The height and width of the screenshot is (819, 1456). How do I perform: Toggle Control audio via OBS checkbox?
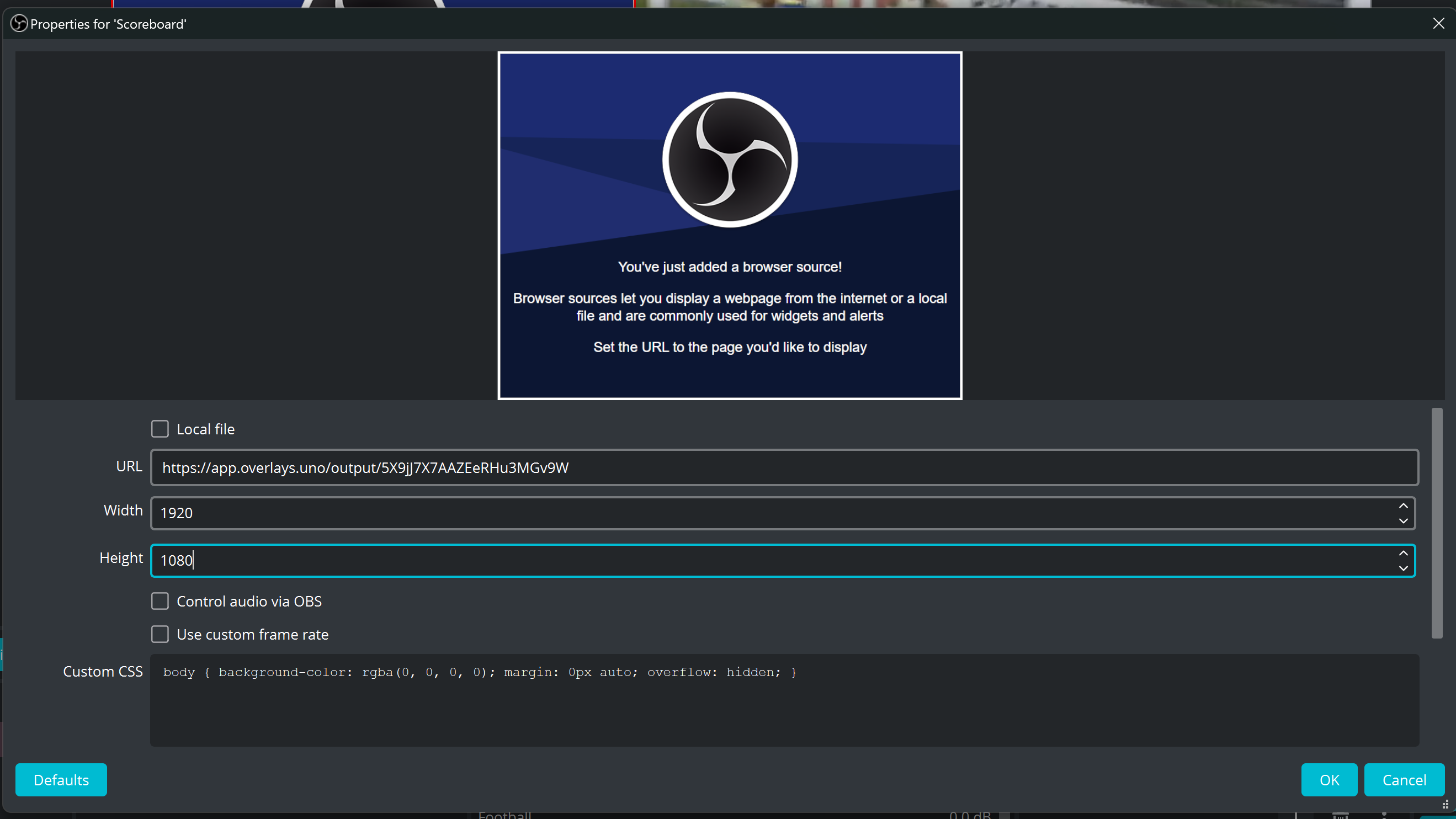pos(160,601)
